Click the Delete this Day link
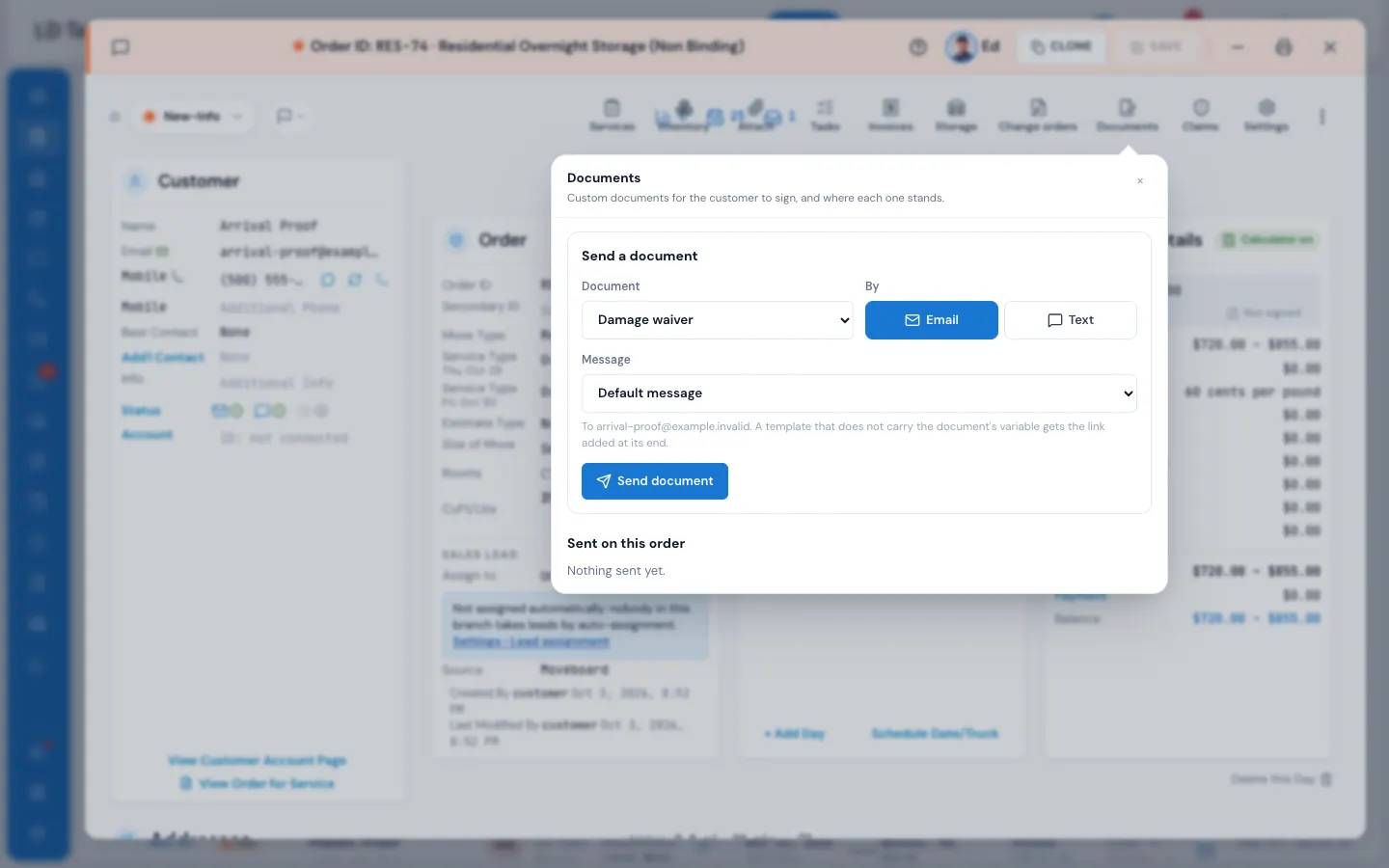The height and width of the screenshot is (868, 1389). pyautogui.click(x=1281, y=779)
